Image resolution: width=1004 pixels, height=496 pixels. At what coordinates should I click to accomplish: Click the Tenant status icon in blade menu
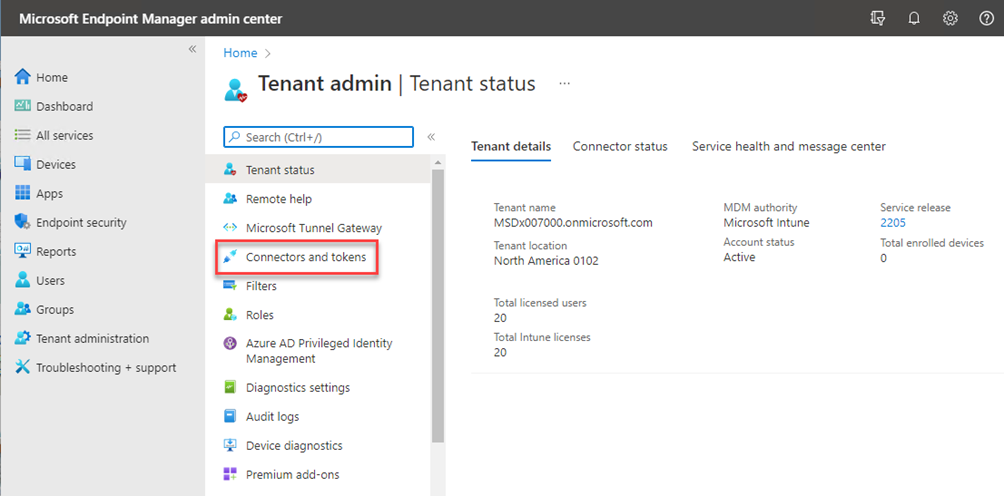230,170
